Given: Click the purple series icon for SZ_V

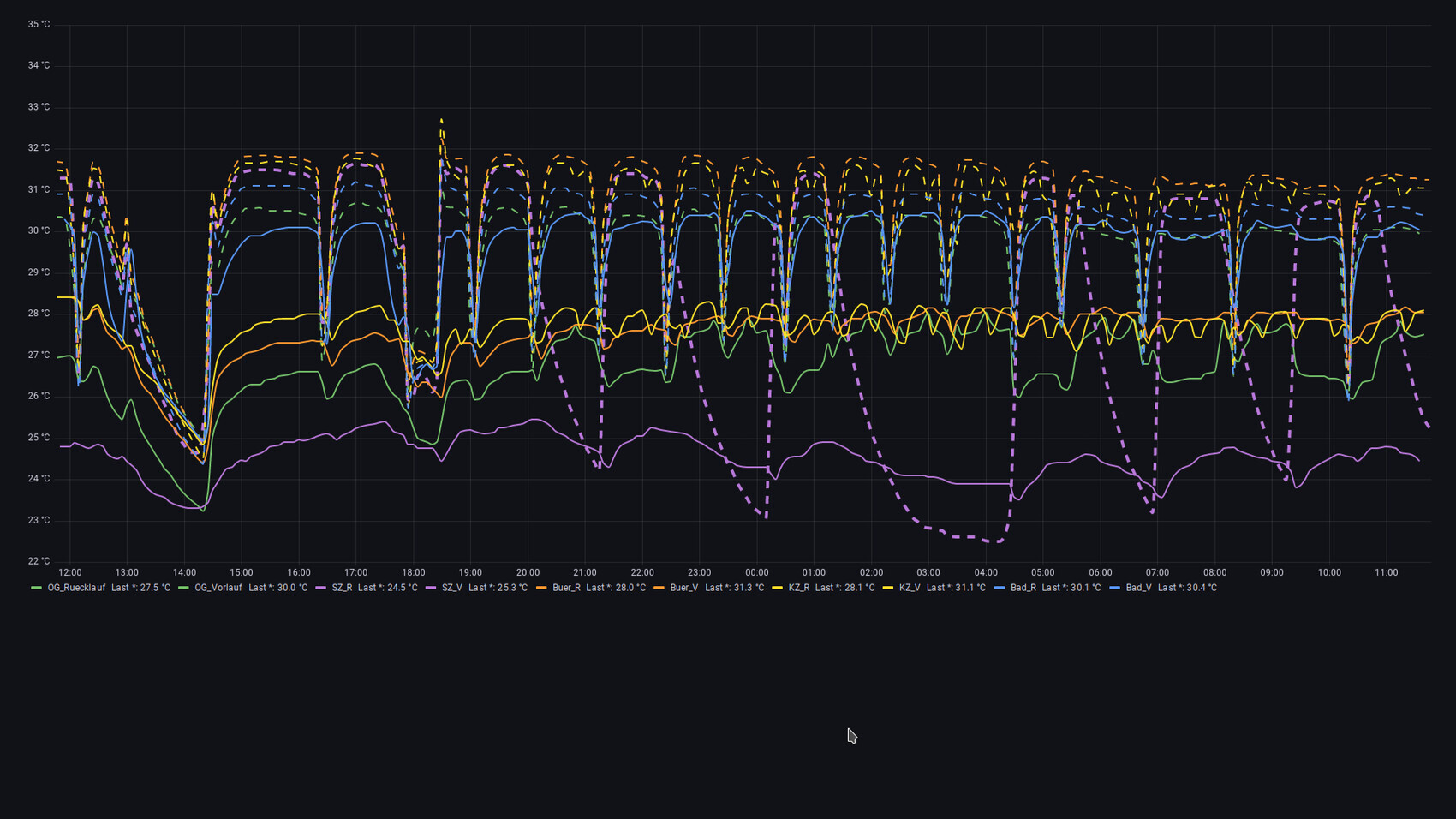Looking at the screenshot, I should (x=431, y=588).
